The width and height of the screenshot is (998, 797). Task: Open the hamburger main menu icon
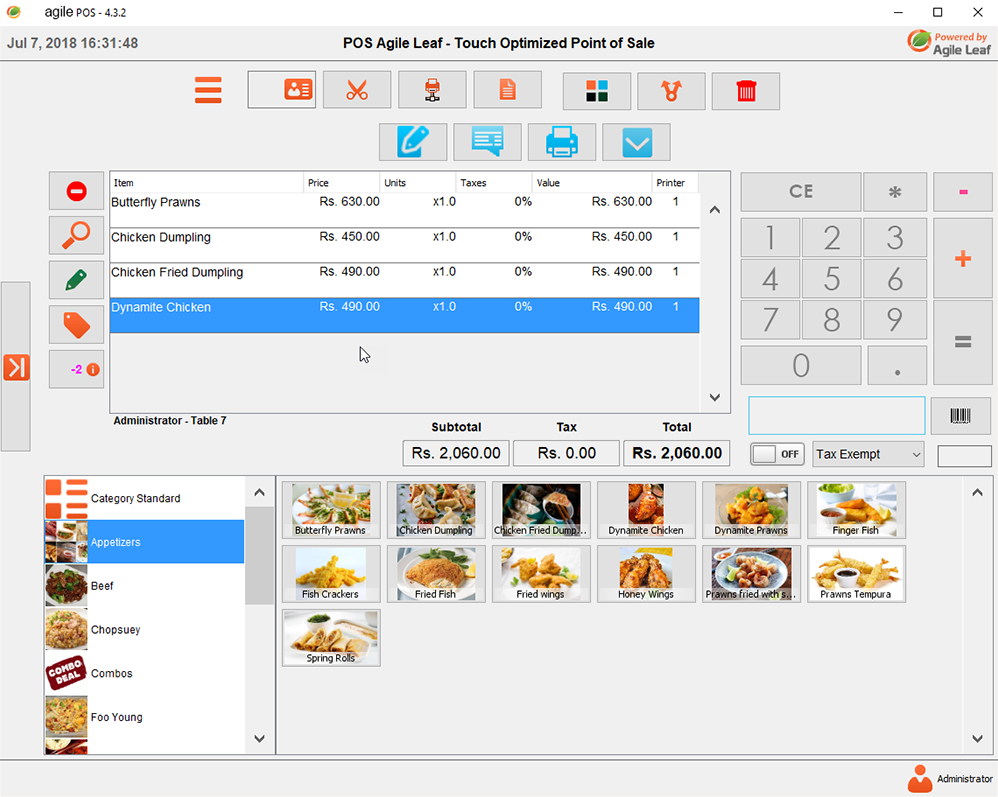pos(208,90)
